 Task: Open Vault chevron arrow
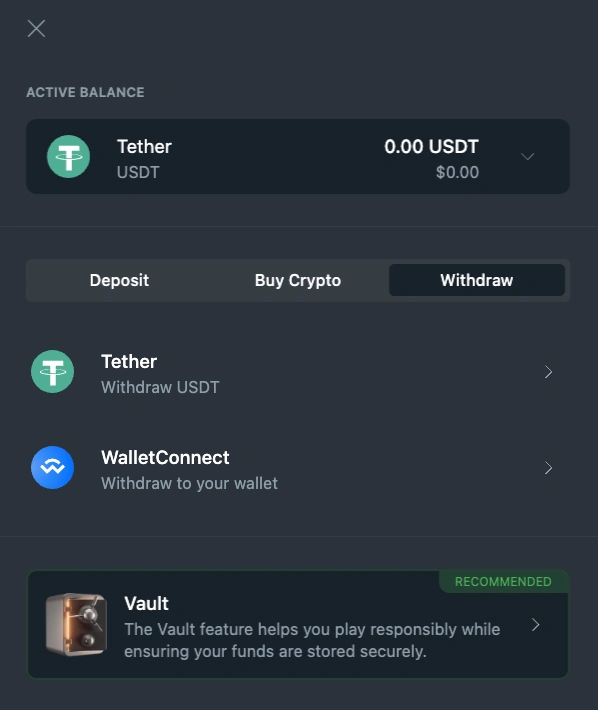536,624
